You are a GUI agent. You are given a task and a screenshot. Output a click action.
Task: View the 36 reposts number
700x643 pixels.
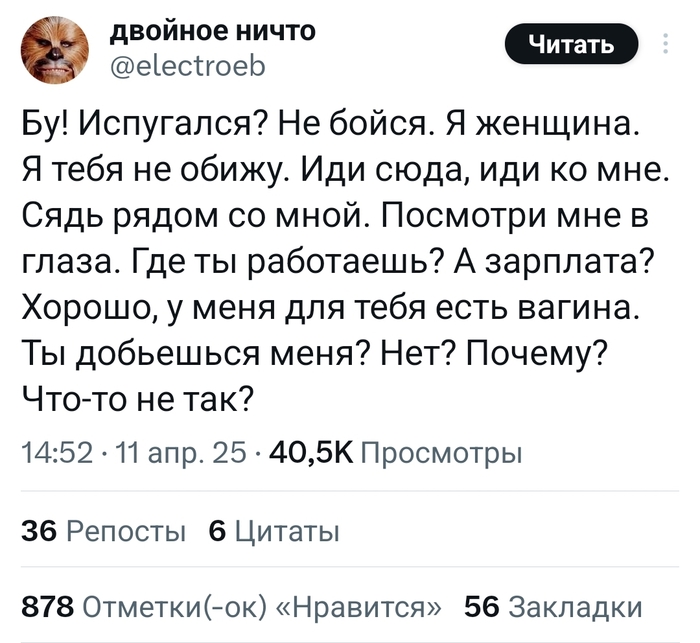pyautogui.click(x=39, y=531)
